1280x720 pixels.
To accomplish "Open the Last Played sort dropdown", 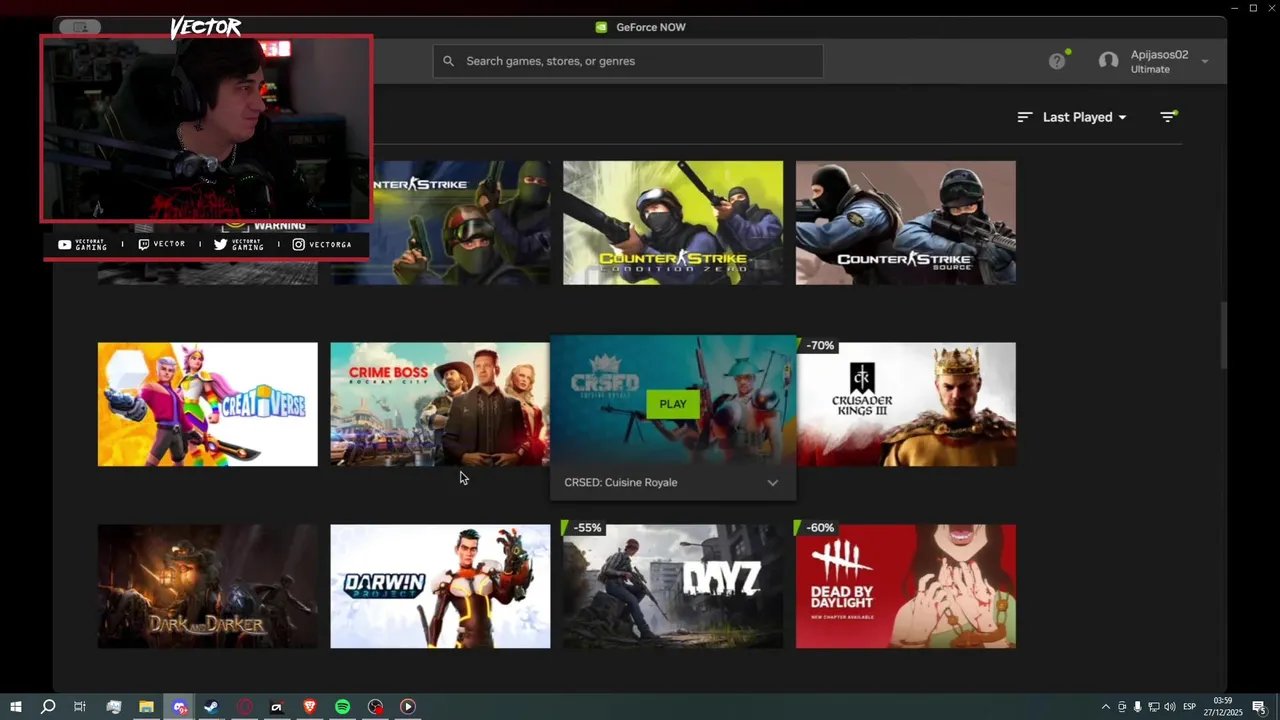I will tap(1072, 117).
